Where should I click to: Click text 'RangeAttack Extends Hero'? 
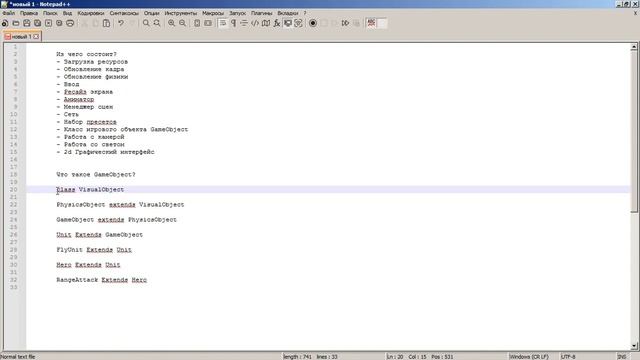[102, 280]
